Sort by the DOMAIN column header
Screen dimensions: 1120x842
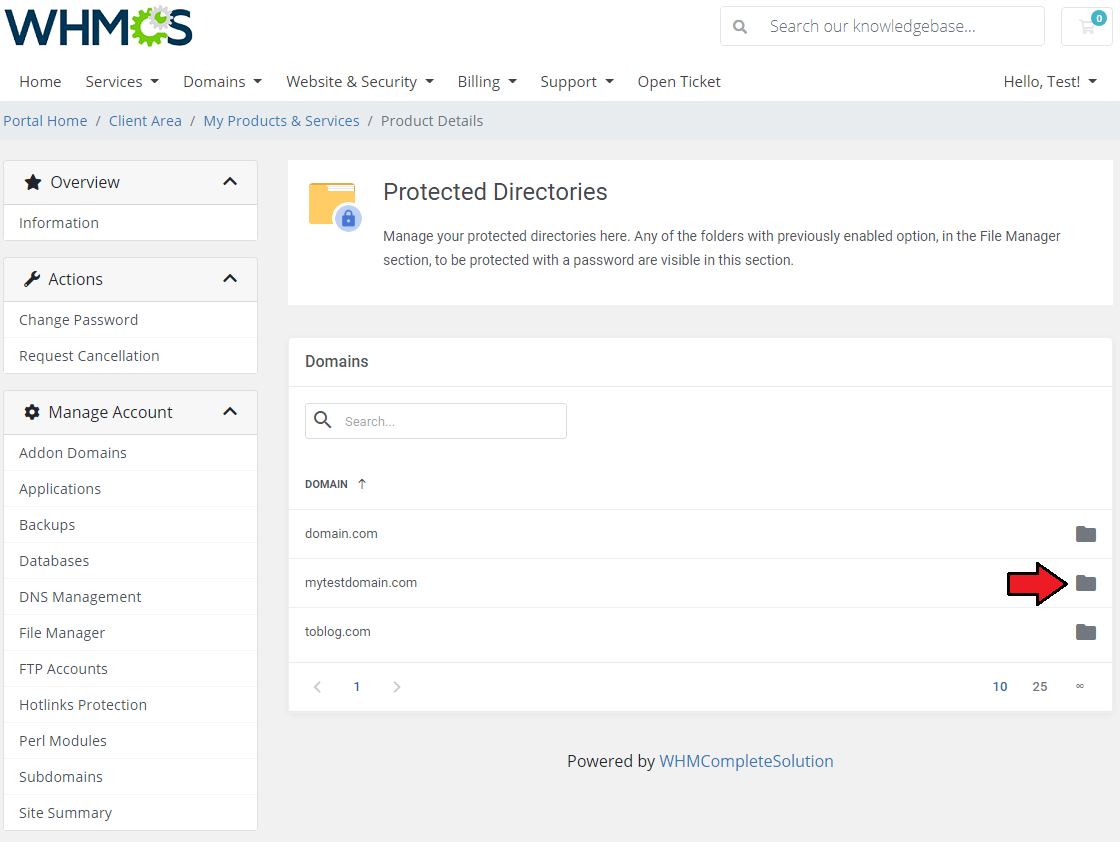[326, 484]
